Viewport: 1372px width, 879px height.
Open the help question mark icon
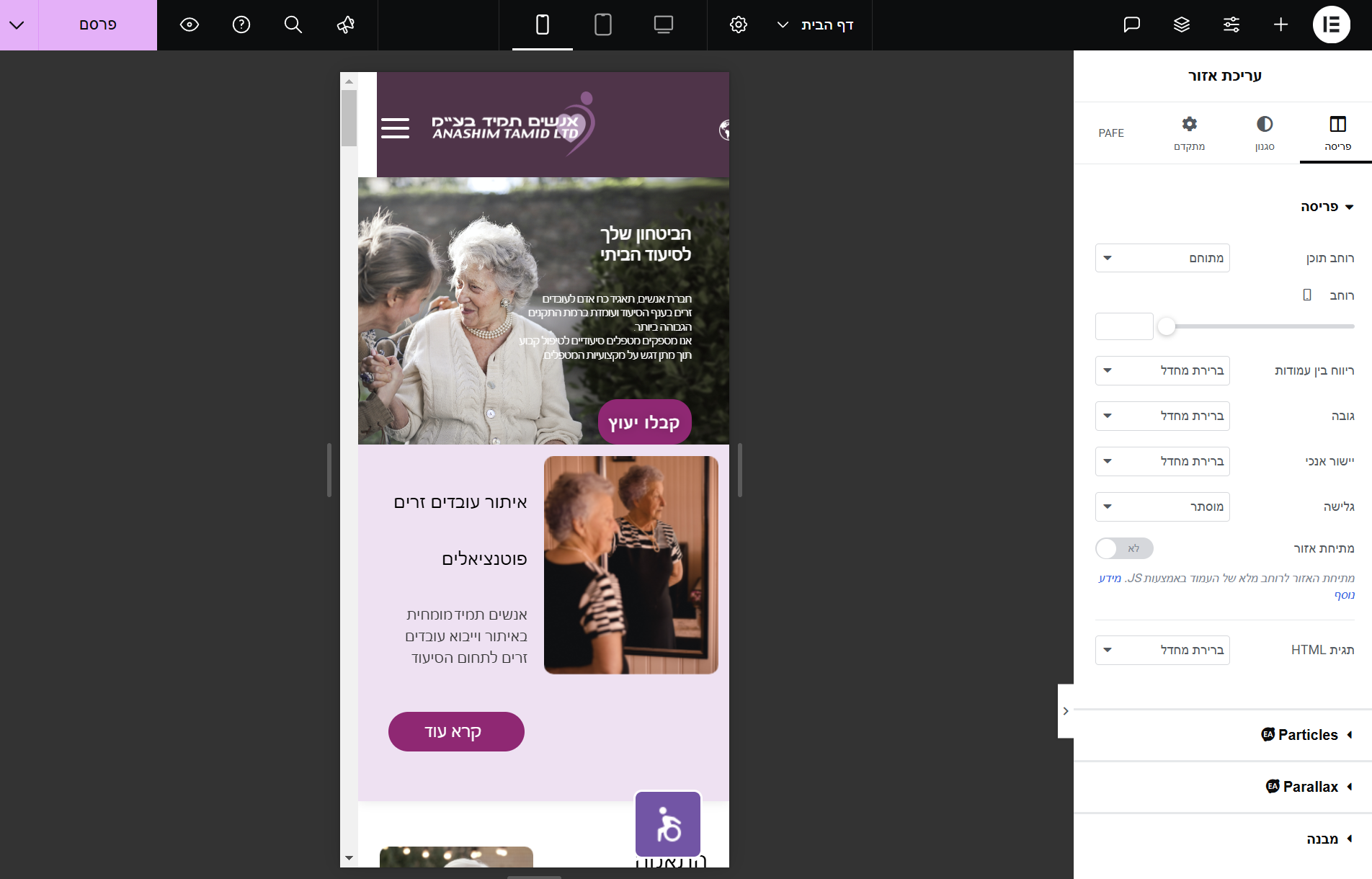click(241, 24)
